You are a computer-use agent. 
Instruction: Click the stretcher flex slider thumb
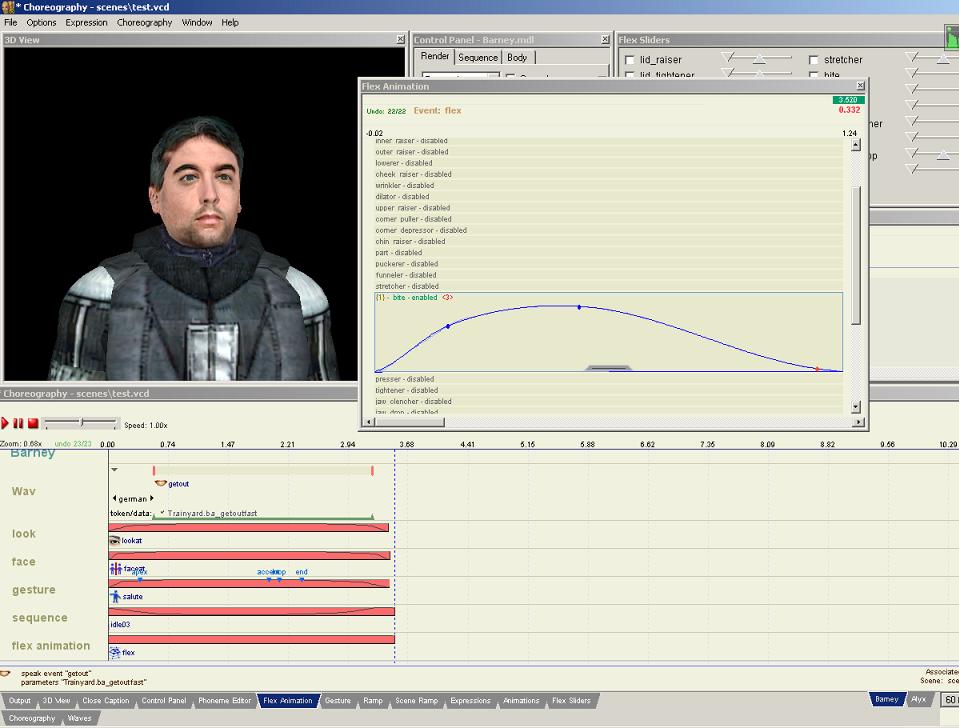coord(943,59)
